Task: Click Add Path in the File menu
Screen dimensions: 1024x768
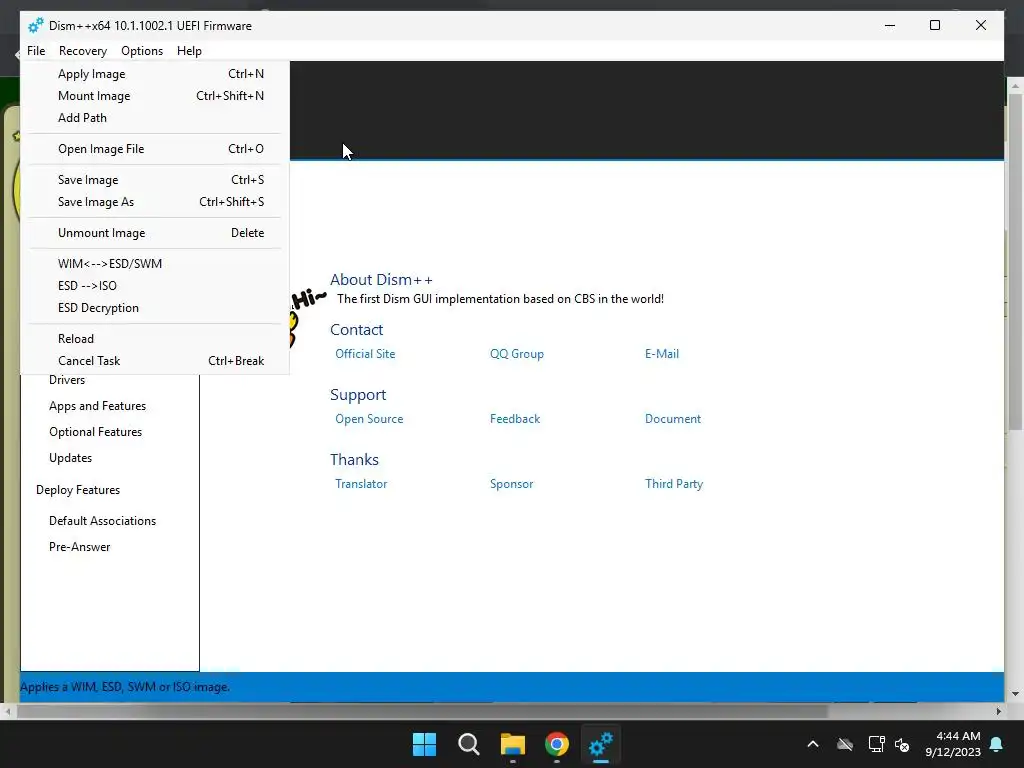Action: click(155, 118)
